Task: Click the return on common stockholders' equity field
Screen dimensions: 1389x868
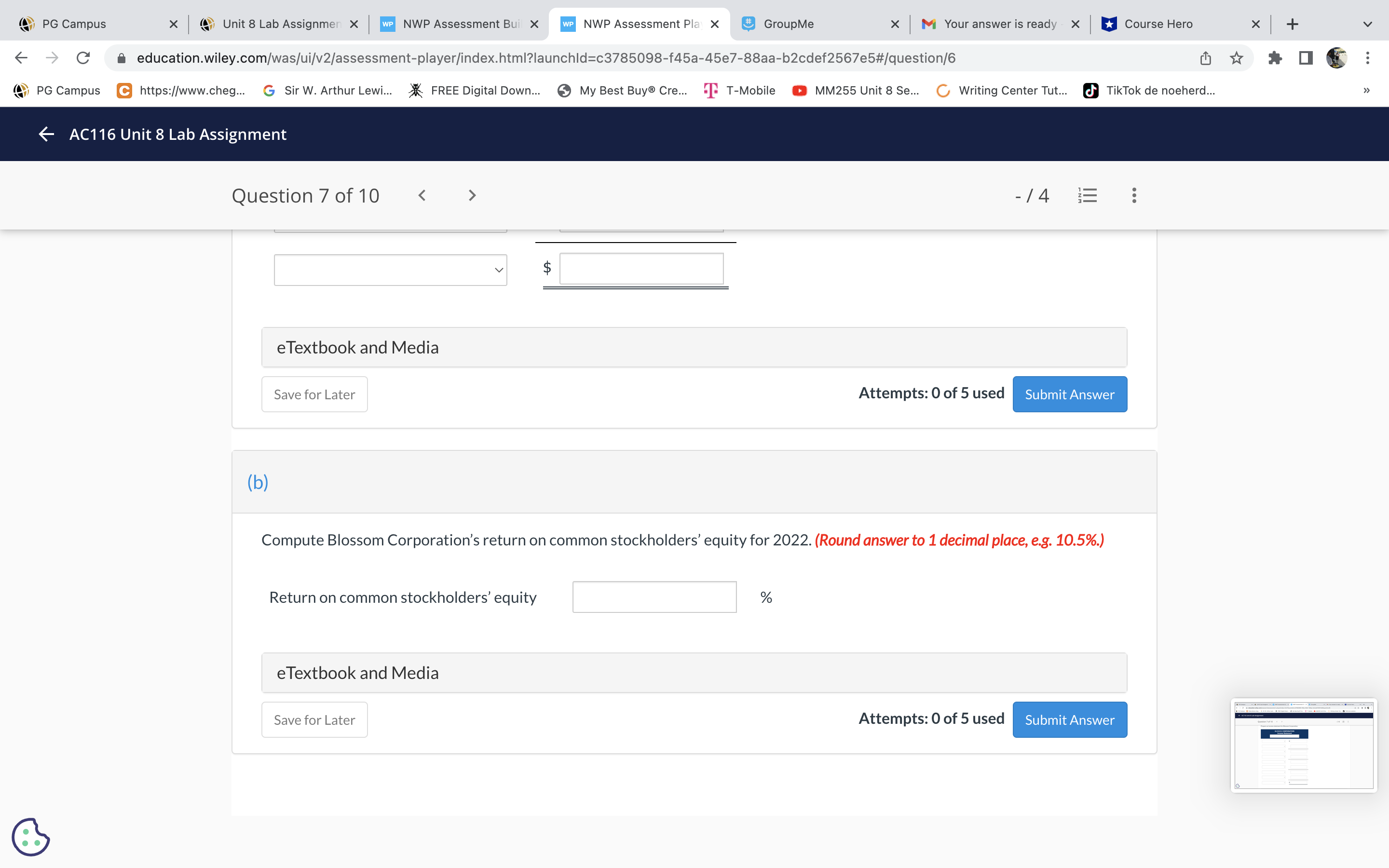Action: pos(654,597)
